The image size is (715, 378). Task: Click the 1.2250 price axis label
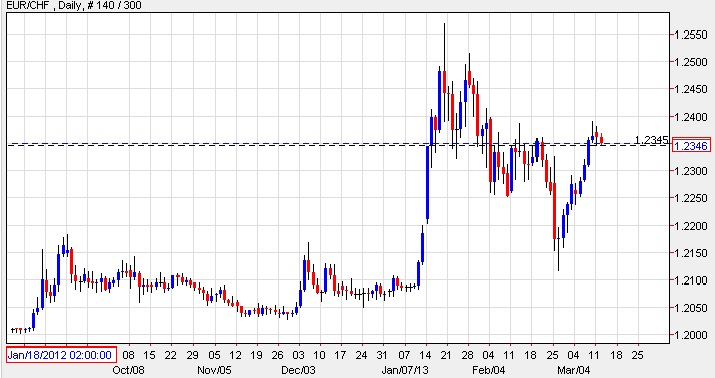point(691,198)
